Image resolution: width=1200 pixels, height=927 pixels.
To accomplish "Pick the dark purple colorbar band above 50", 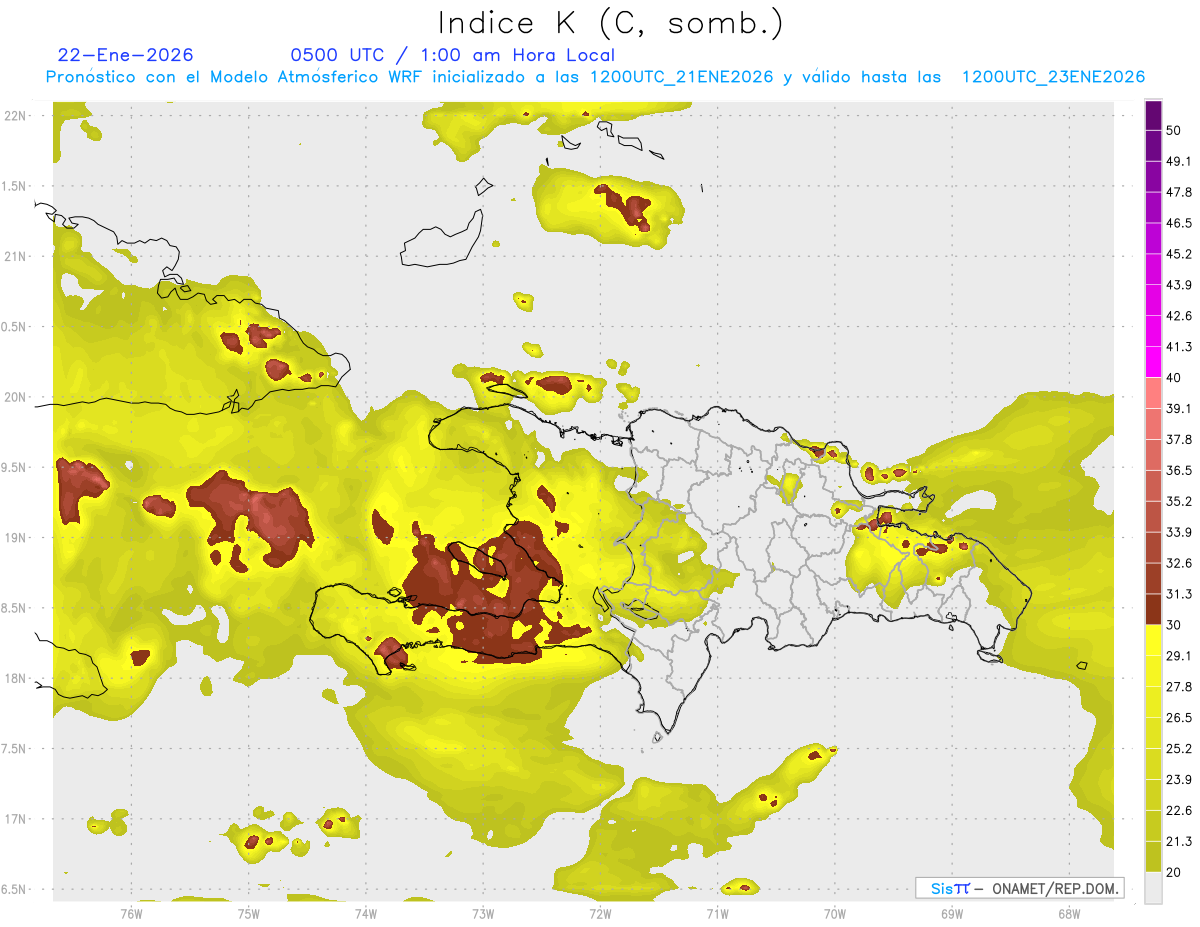I will coord(1153,115).
